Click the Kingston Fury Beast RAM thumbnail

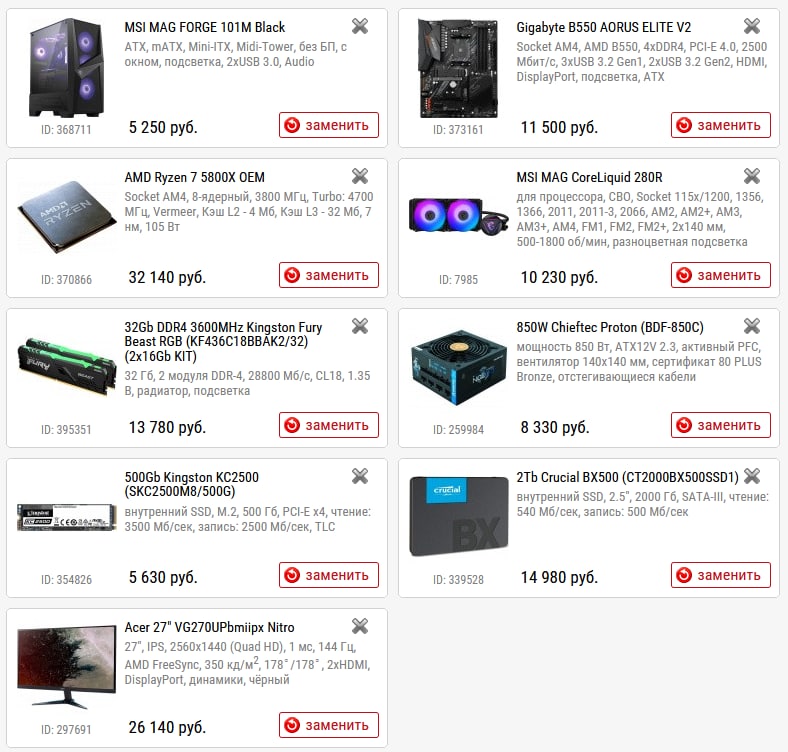[x=66, y=366]
